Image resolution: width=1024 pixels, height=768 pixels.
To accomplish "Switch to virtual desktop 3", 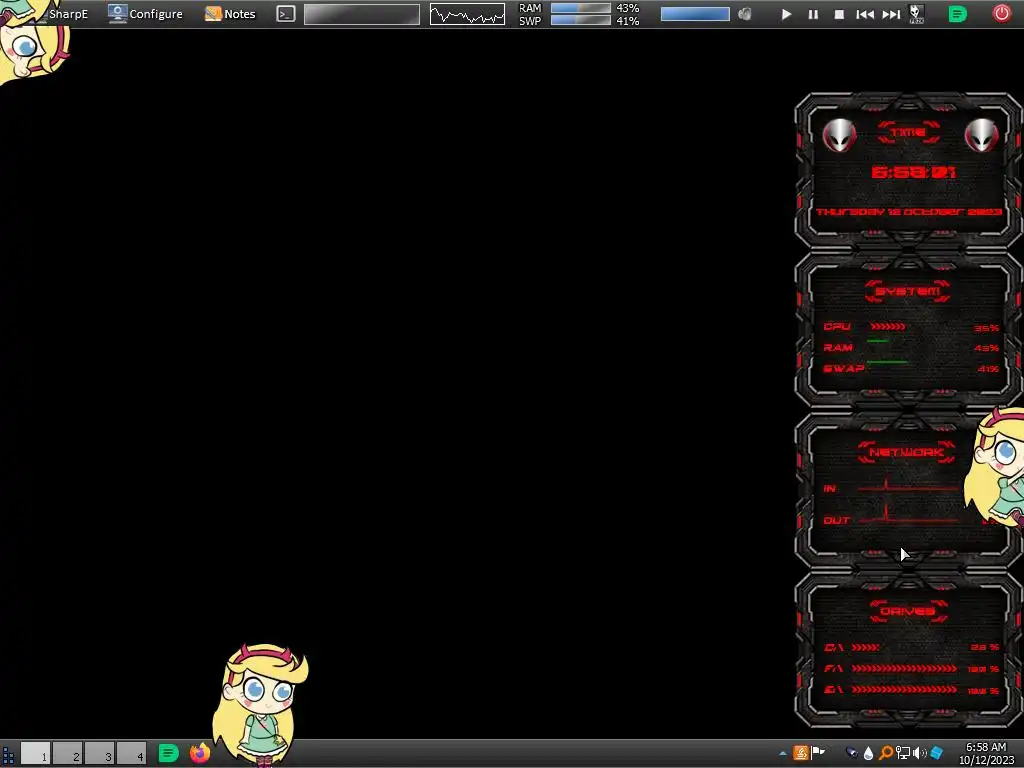I will click(99, 754).
